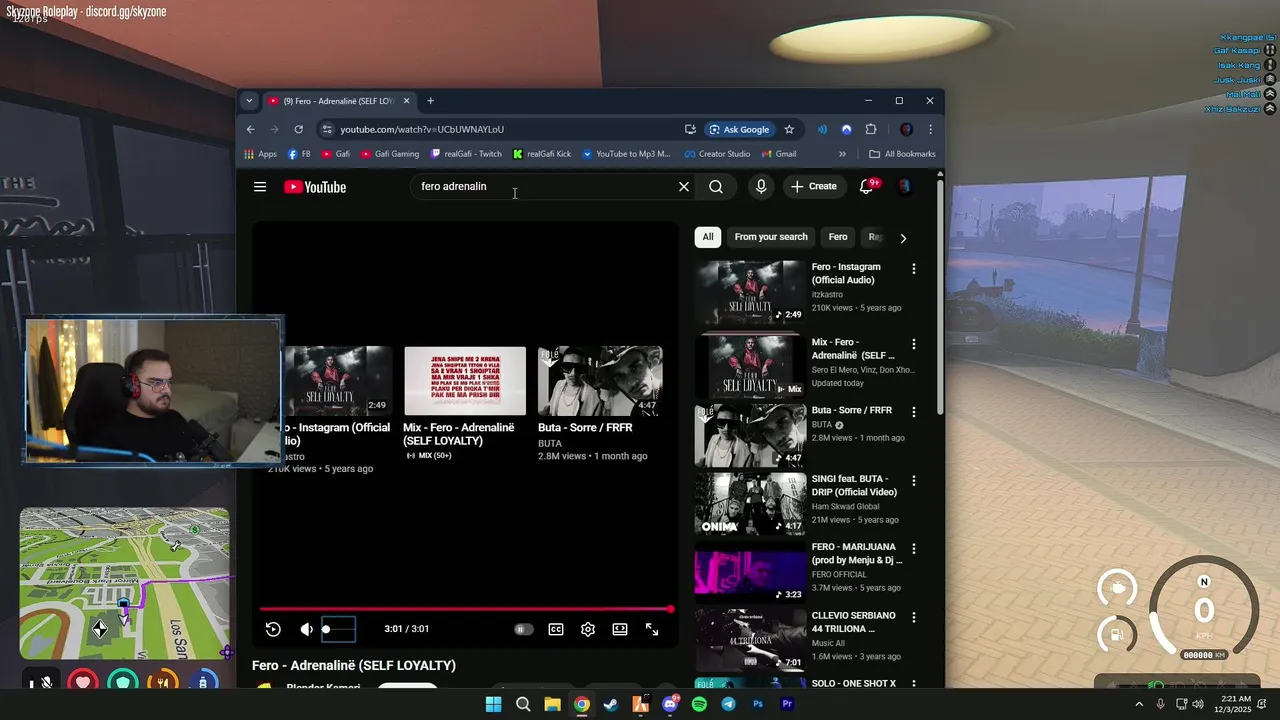The image size is (1280, 720).
Task: Open the YouTube hamburger guide menu
Action: [260, 187]
